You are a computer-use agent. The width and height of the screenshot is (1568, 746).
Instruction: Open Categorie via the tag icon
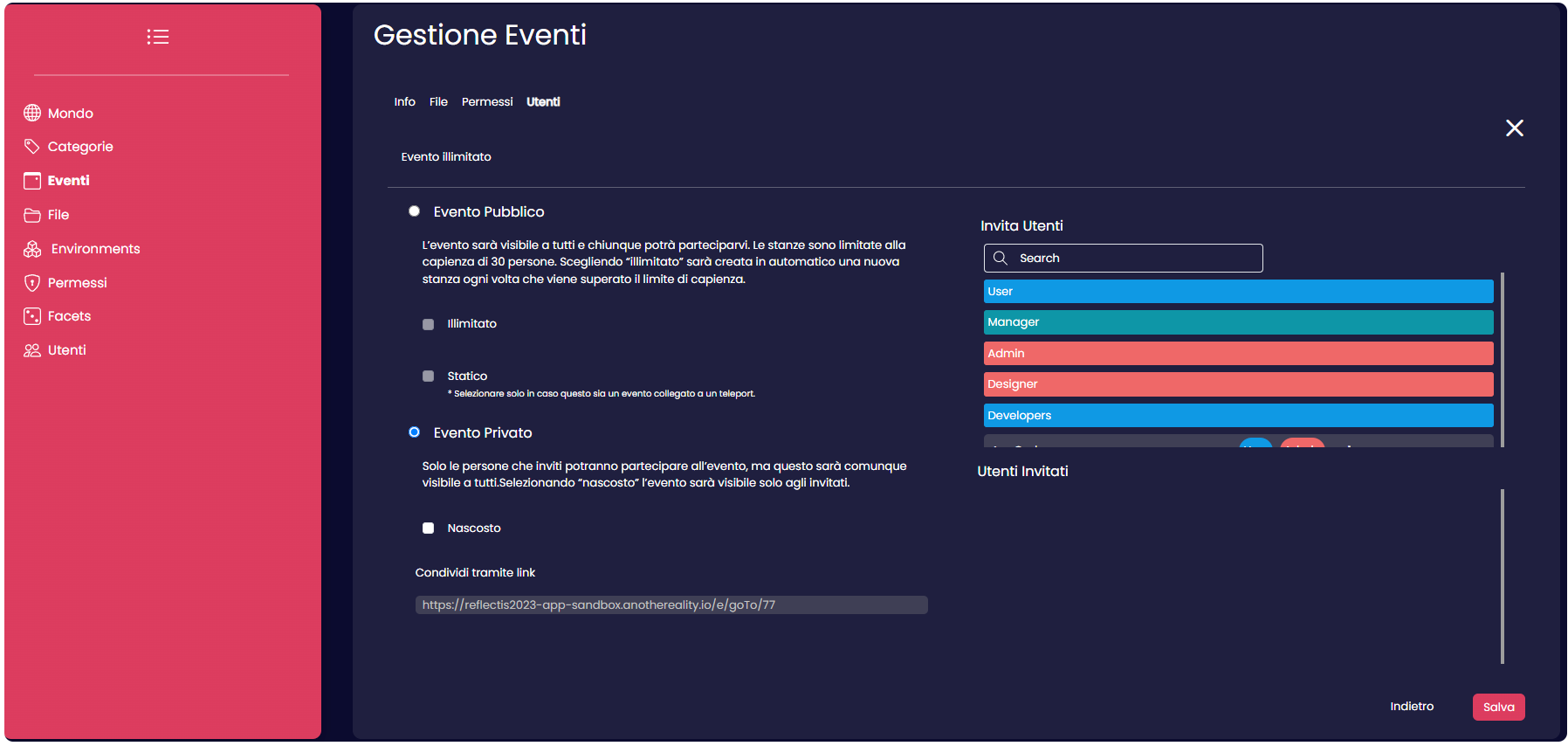tap(32, 147)
